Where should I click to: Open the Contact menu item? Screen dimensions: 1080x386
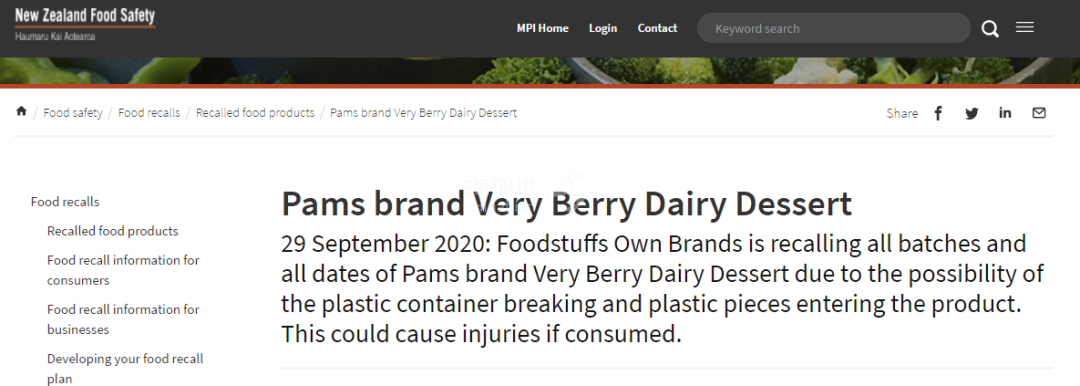pos(657,28)
